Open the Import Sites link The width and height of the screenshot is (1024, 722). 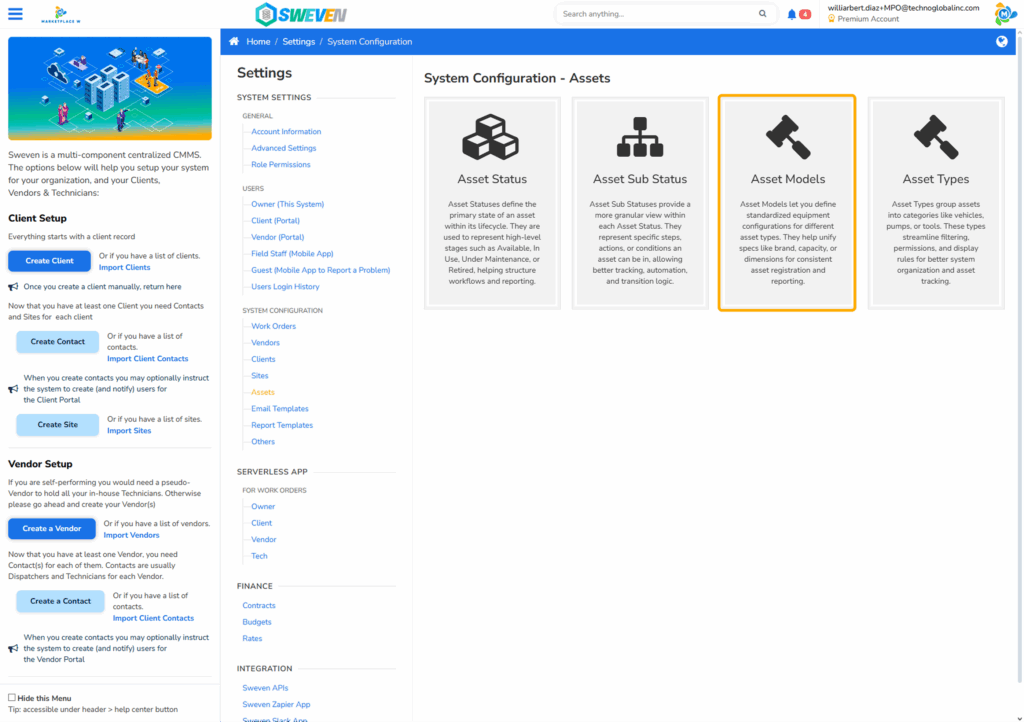129,431
